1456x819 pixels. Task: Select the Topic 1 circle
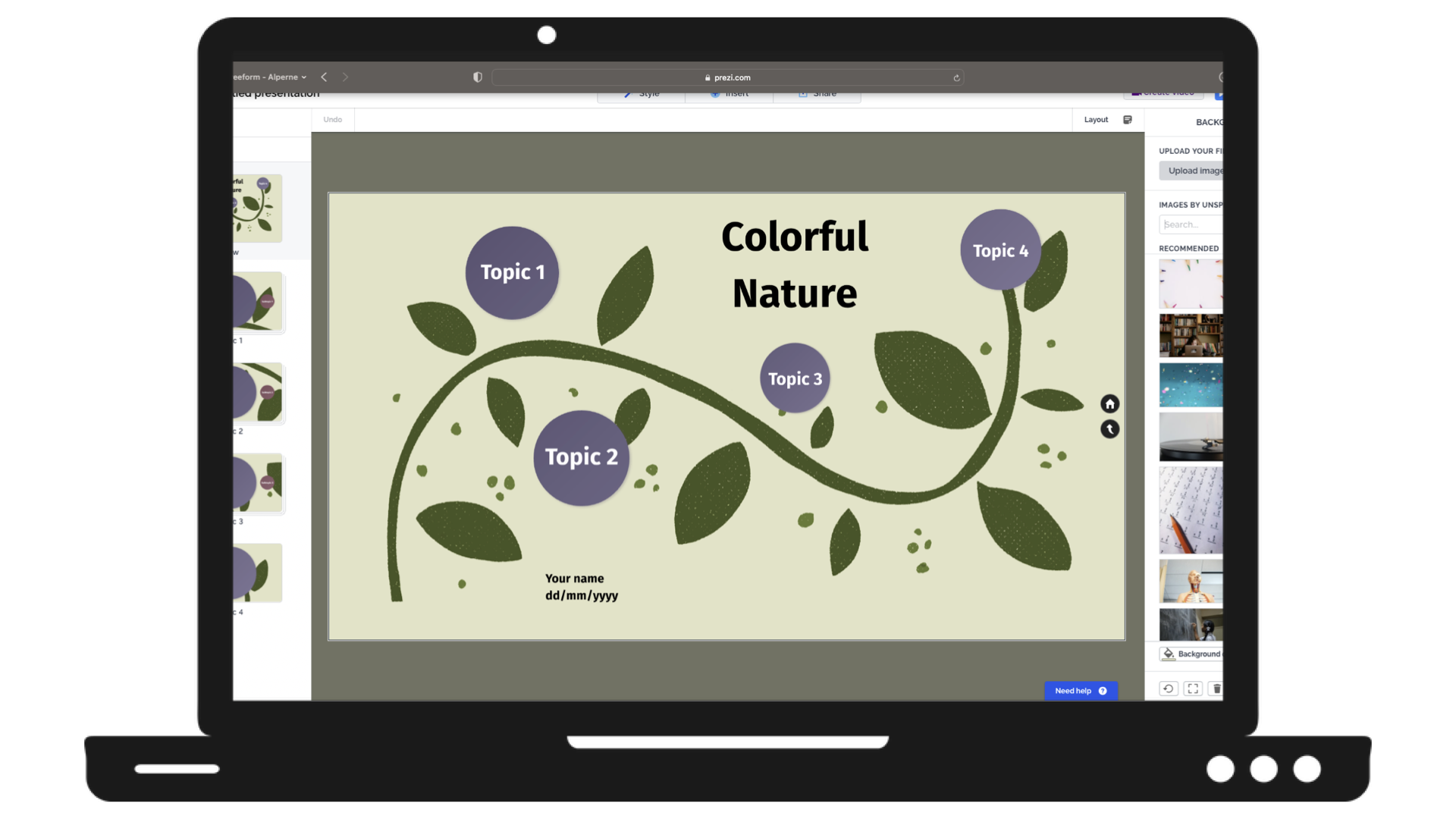pos(512,272)
